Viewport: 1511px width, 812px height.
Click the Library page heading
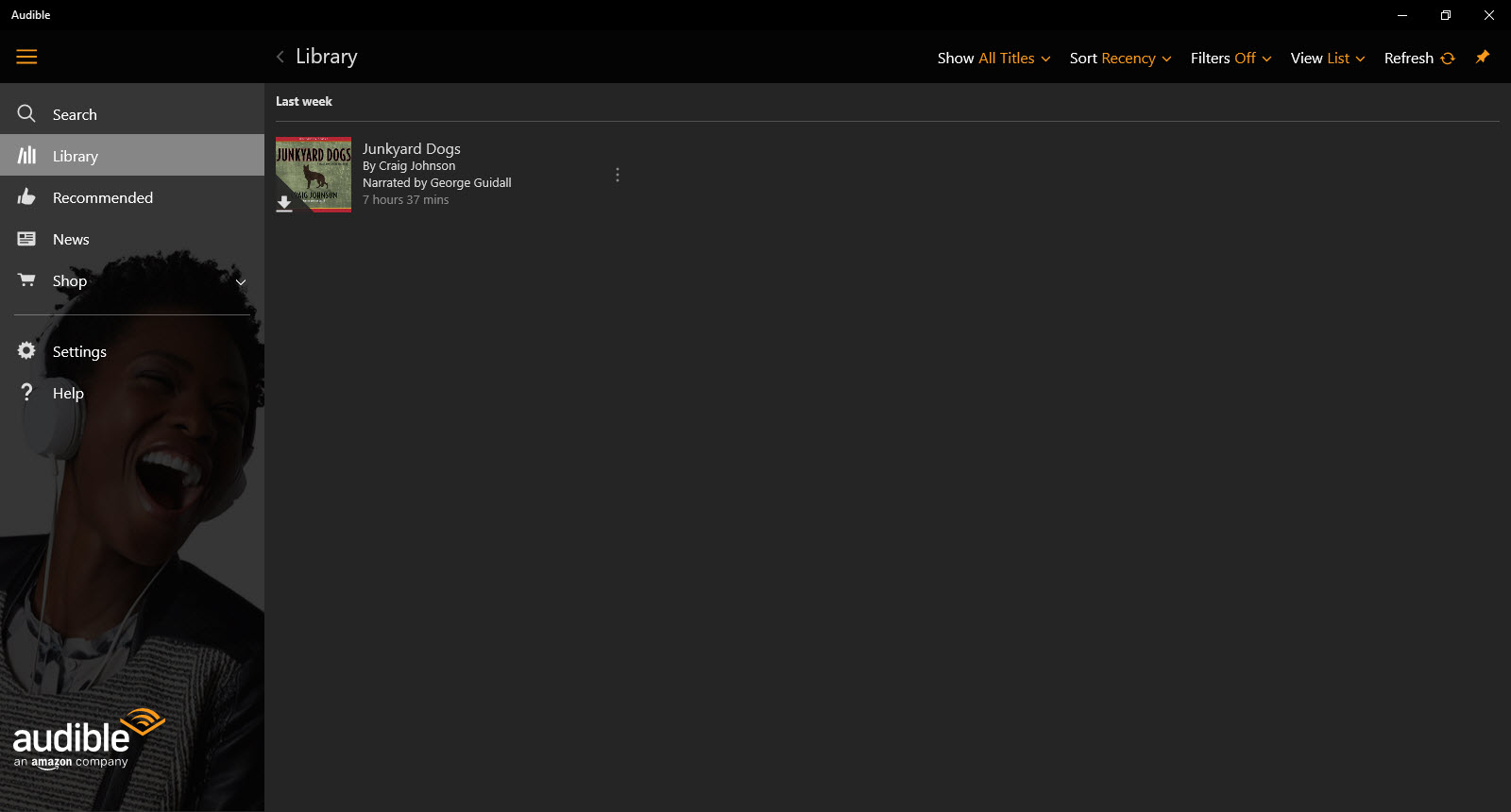coord(327,57)
